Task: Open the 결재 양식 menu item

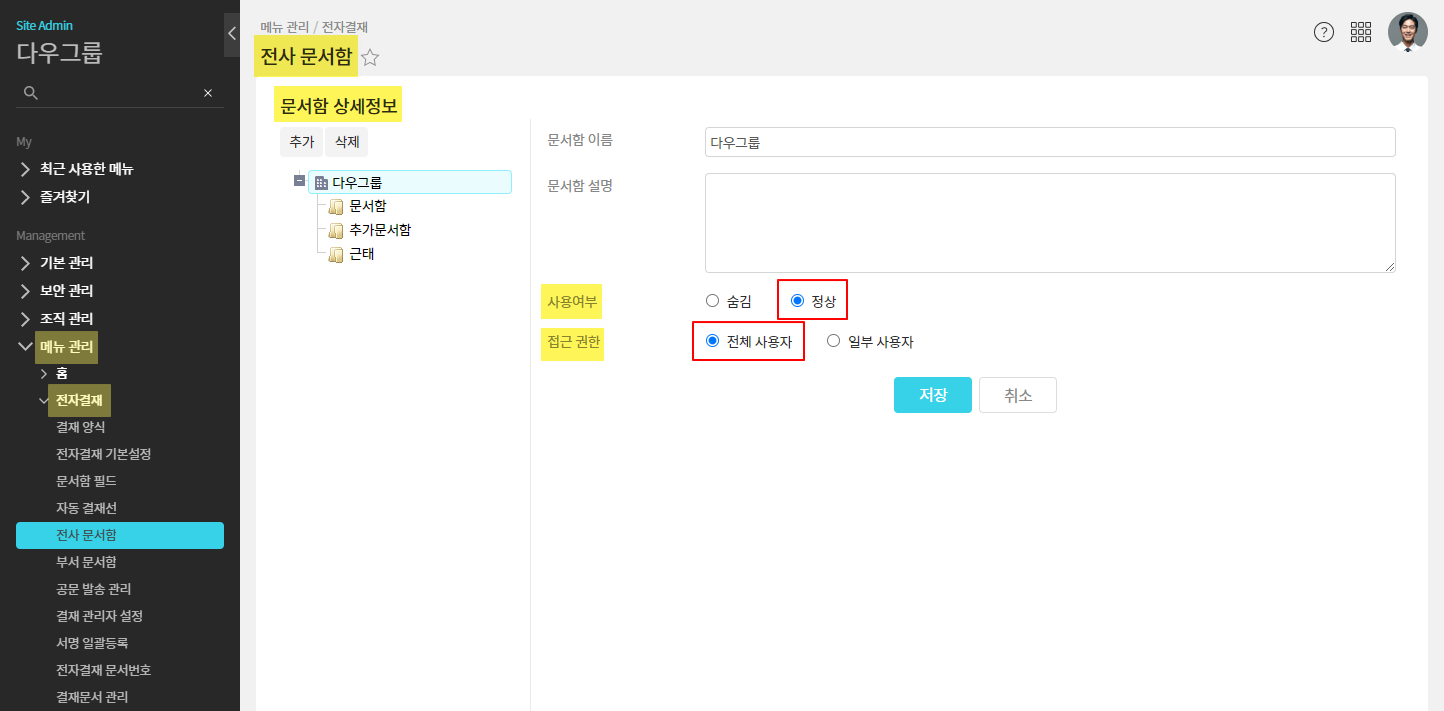Action: pos(81,427)
